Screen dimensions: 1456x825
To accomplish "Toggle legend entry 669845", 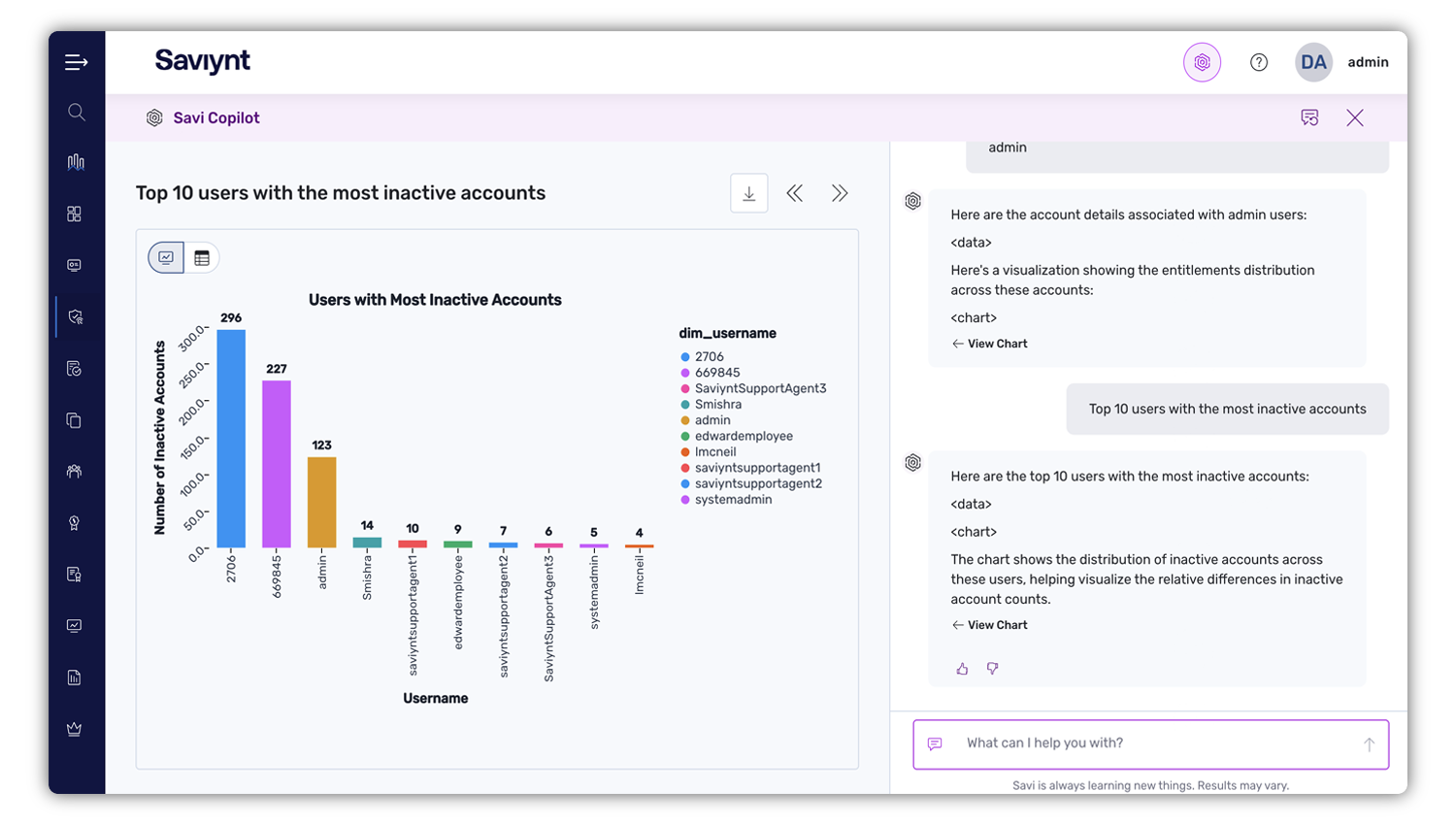I will [x=711, y=373].
